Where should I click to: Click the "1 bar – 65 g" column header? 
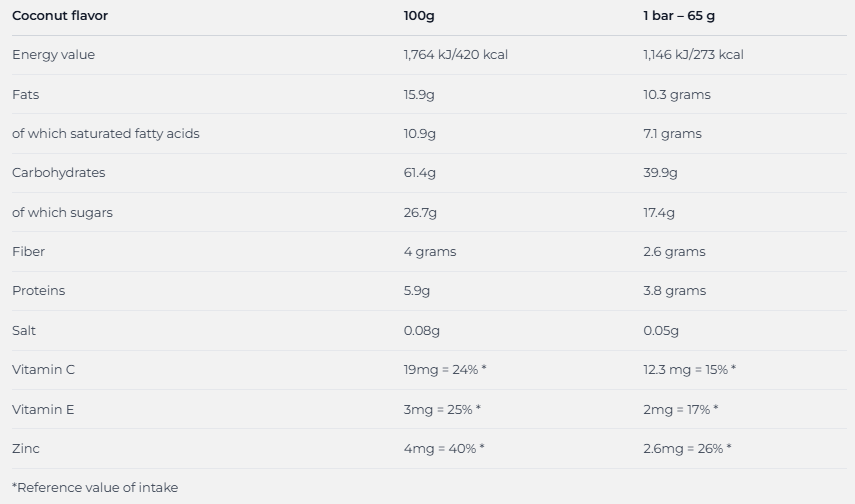tap(679, 16)
